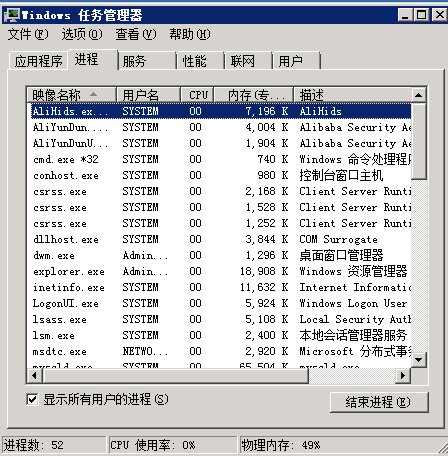Maximize the Task Manager window
The width and height of the screenshot is (448, 456).
[421, 15]
